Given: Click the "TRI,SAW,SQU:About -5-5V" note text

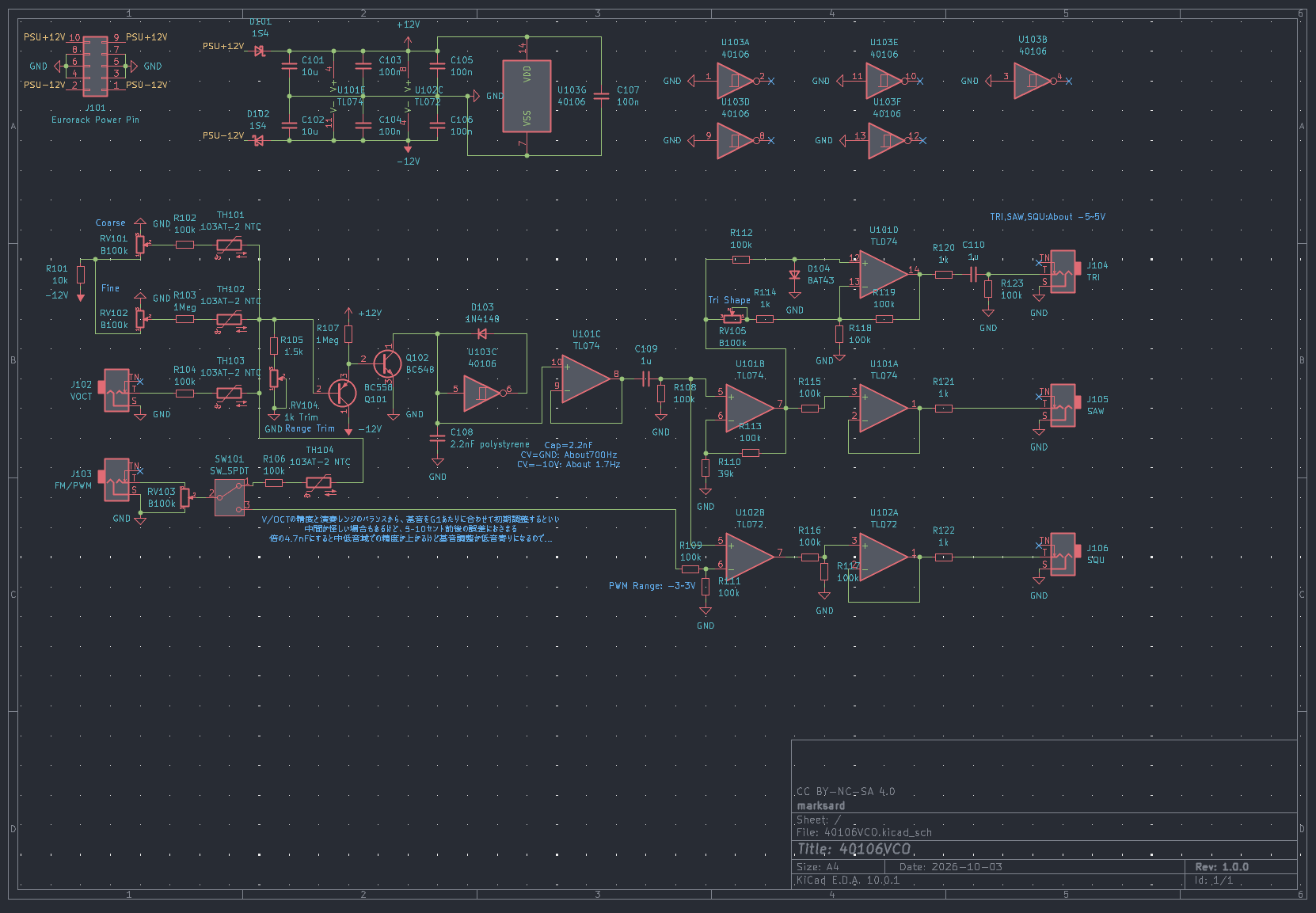Looking at the screenshot, I should [x=1048, y=216].
